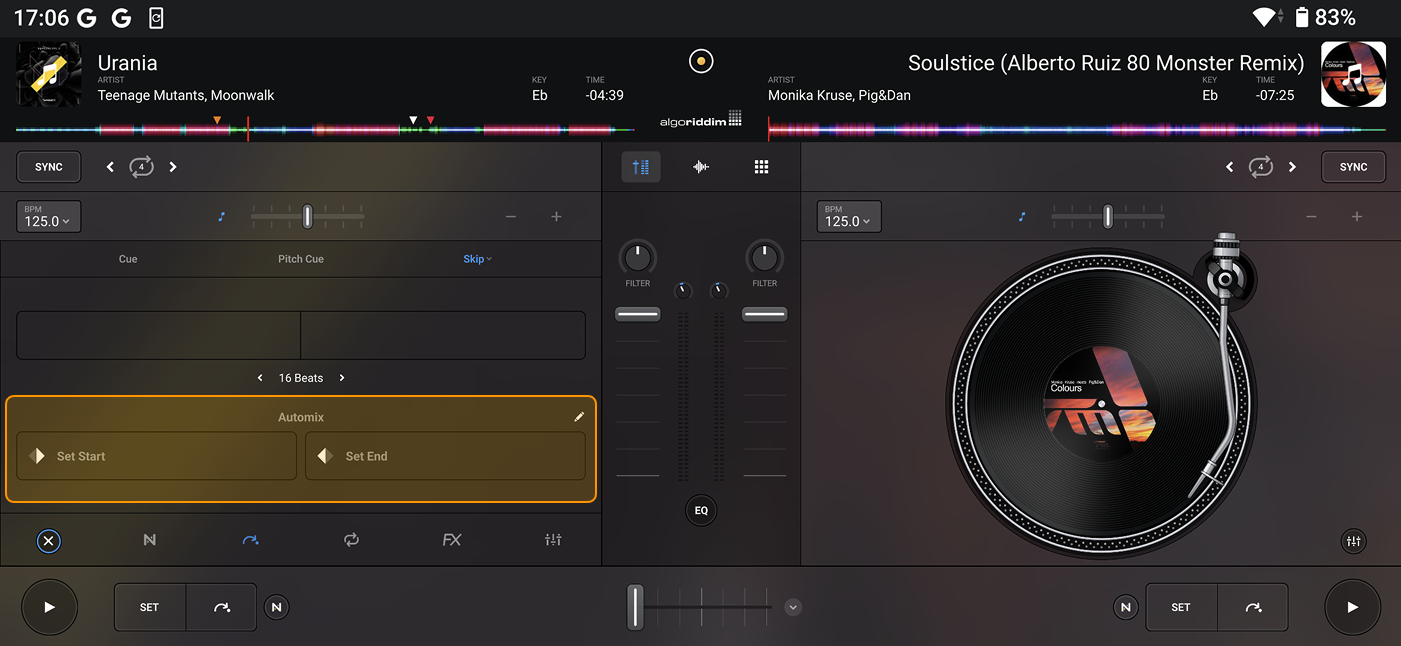Image resolution: width=1401 pixels, height=646 pixels.
Task: Click the Automix edit pencil icon
Action: 579,417
